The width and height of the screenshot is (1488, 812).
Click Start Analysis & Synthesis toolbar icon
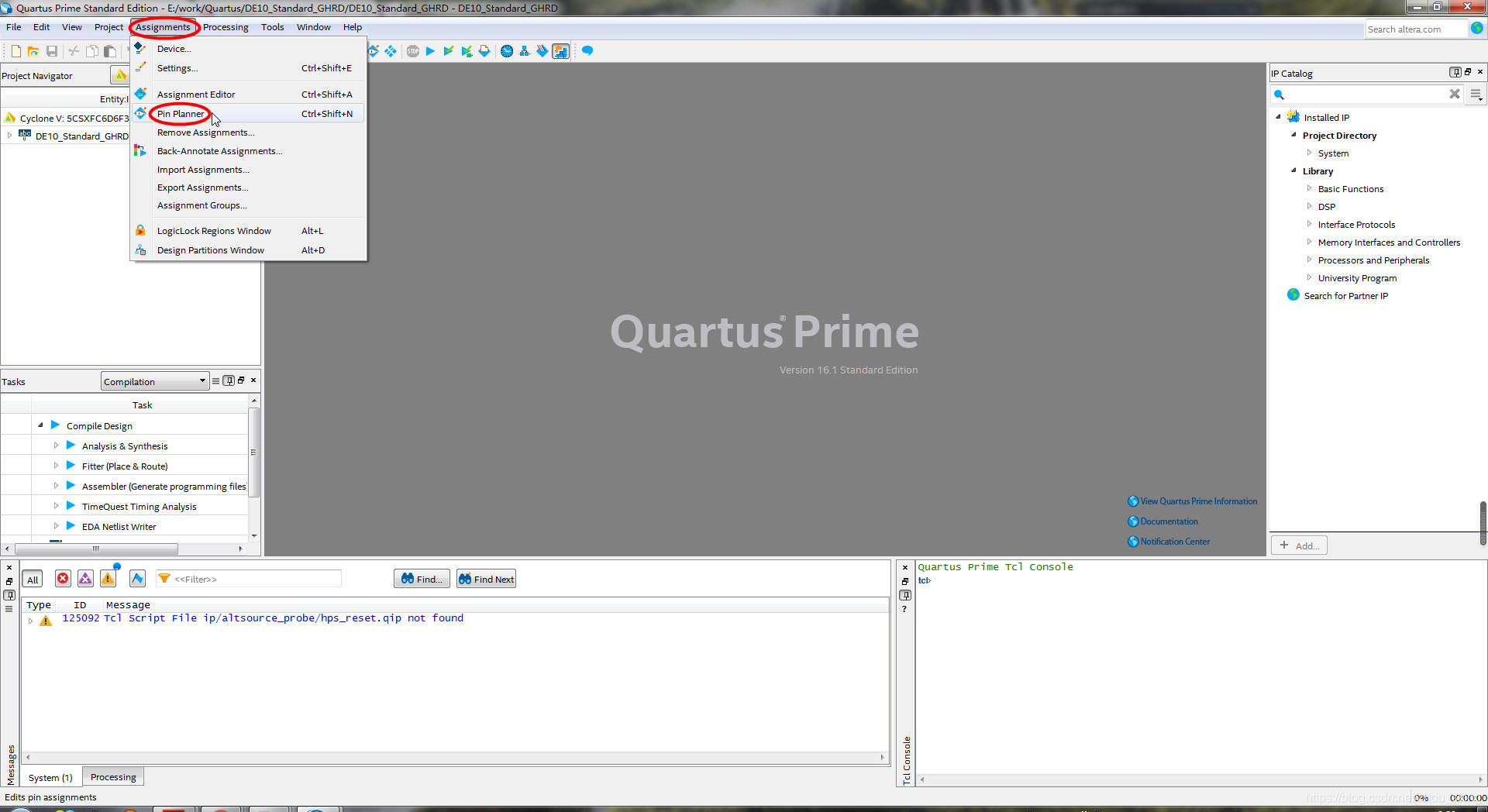tap(448, 51)
